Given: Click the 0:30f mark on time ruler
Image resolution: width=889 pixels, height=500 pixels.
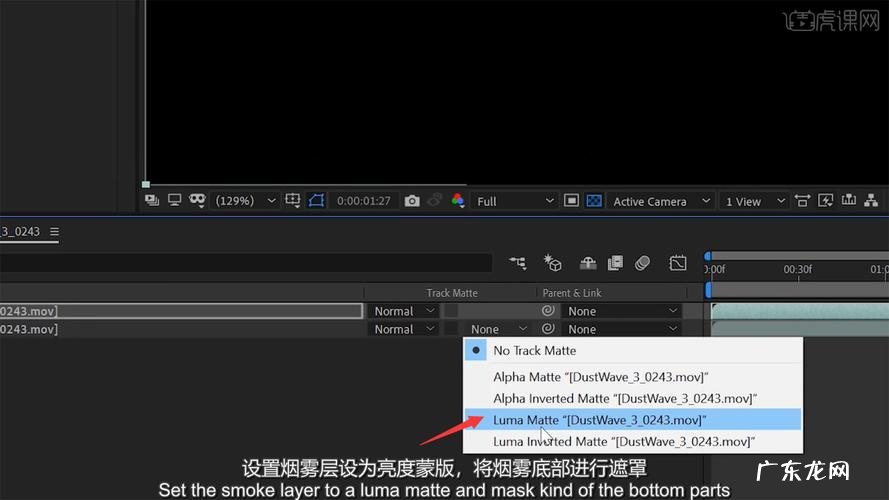Looking at the screenshot, I should click(x=797, y=270).
